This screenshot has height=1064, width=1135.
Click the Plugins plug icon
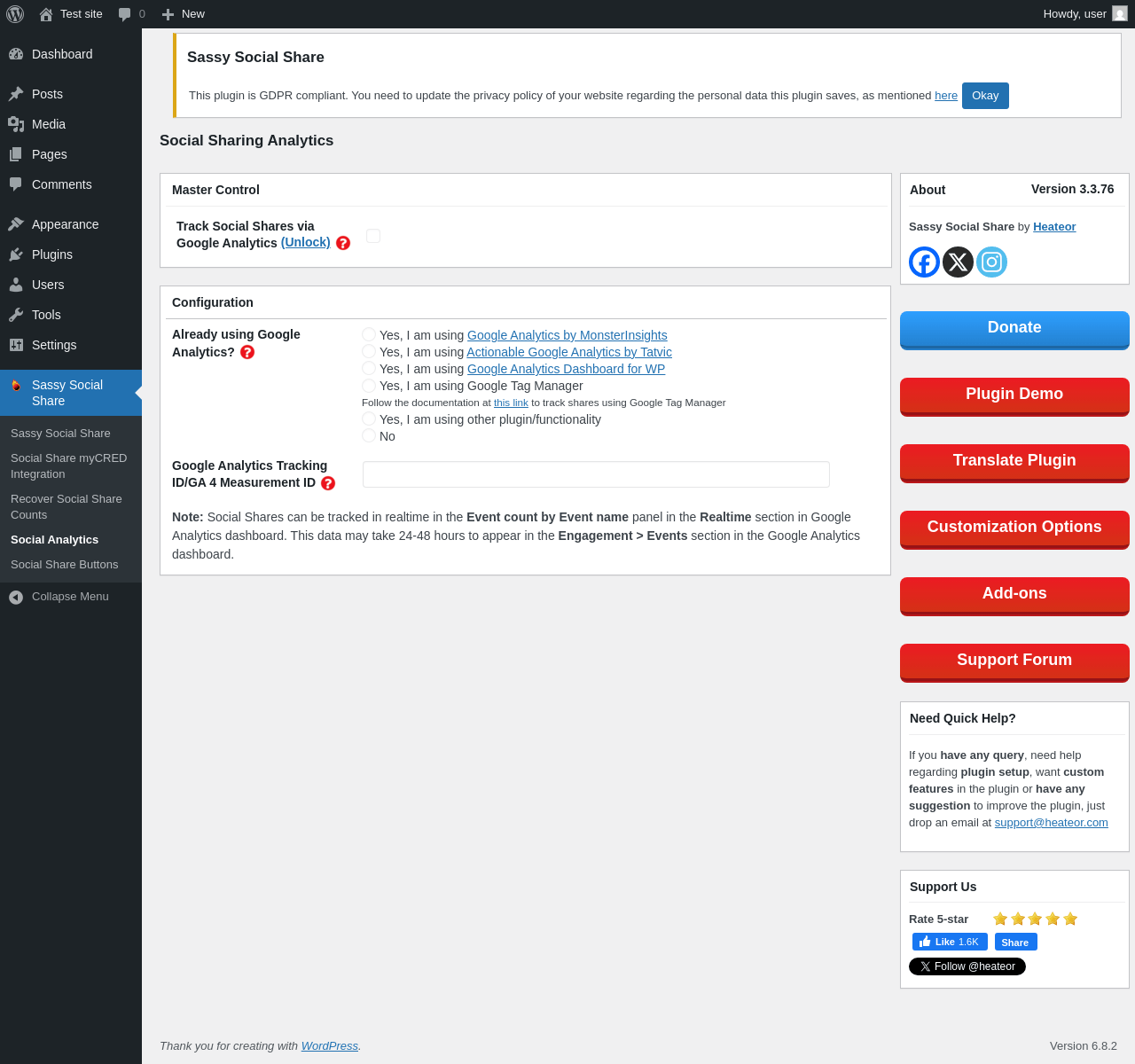pos(16,254)
